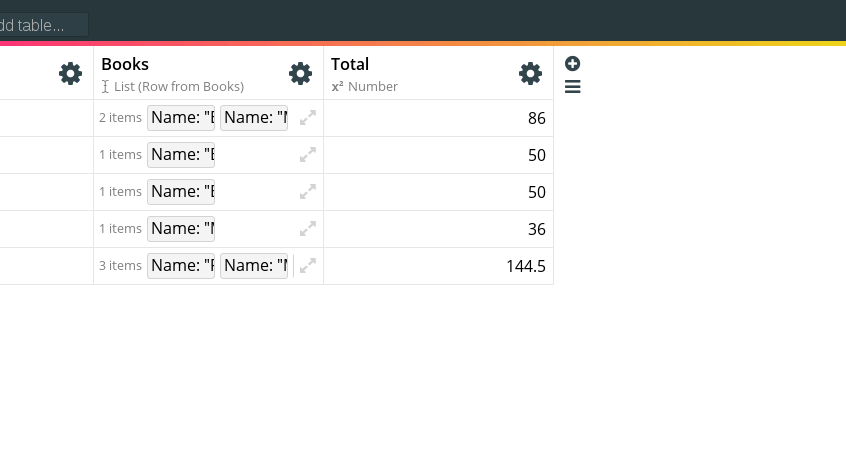Add a new column with plus icon
Image resolution: width=846 pixels, height=456 pixels.
(572, 64)
